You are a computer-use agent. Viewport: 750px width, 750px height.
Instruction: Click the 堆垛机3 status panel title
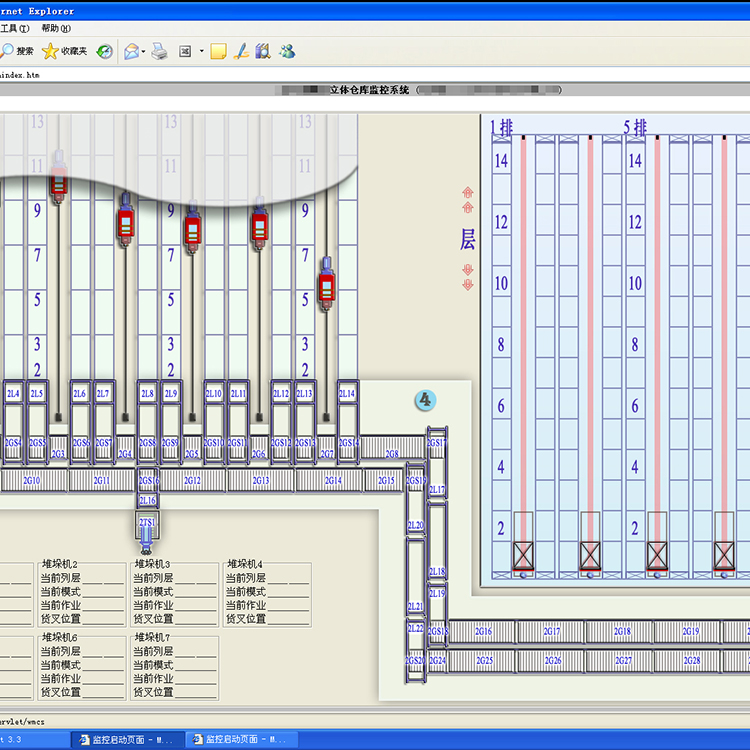pos(152,565)
